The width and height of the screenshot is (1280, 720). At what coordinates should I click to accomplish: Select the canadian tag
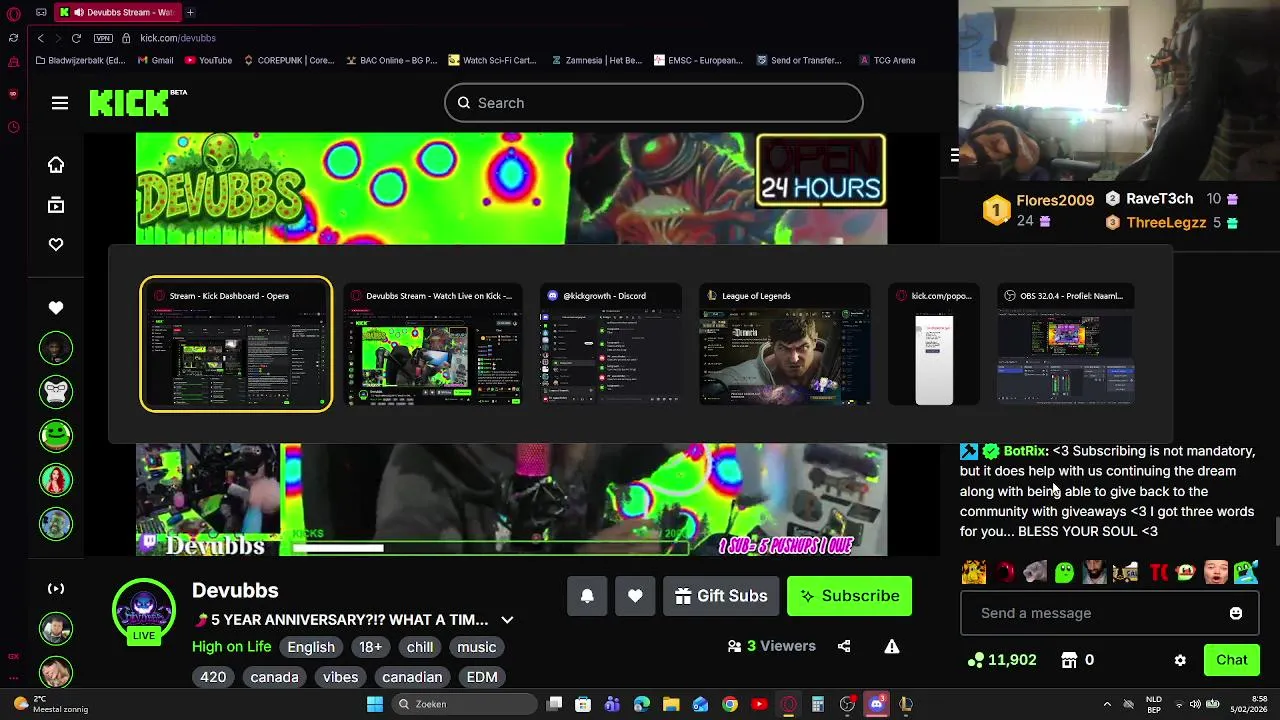[x=412, y=677]
